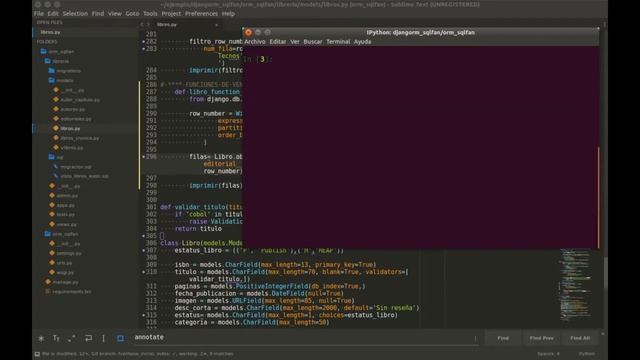640x360 pixels.
Task: Toggle in selection search option
Action: click(x=104, y=338)
